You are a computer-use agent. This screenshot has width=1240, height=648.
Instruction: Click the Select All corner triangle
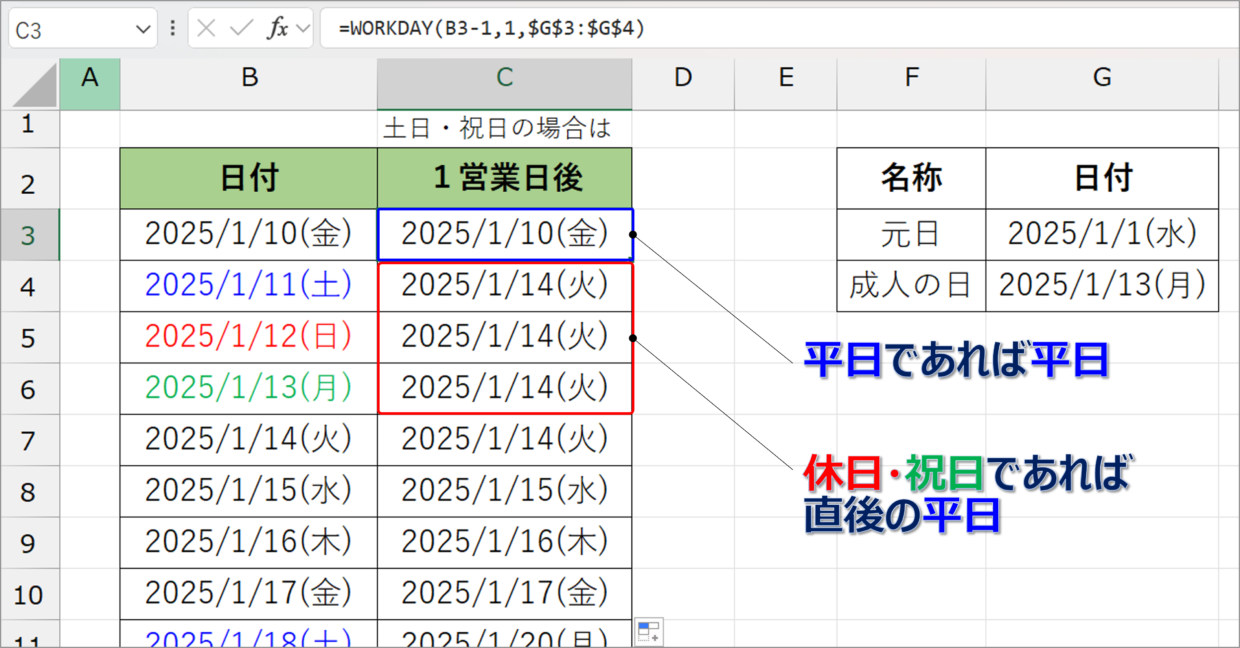pos(30,84)
